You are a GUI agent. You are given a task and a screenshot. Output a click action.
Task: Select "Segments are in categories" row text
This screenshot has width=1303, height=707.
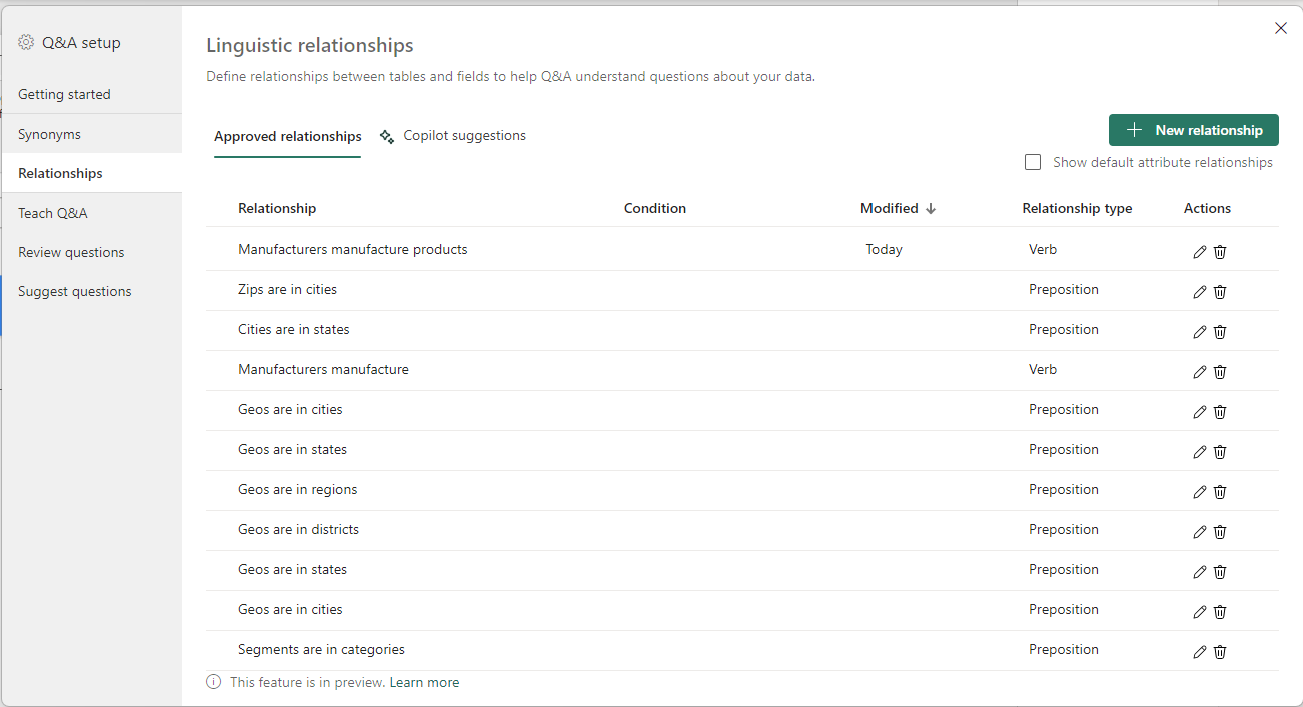321,649
